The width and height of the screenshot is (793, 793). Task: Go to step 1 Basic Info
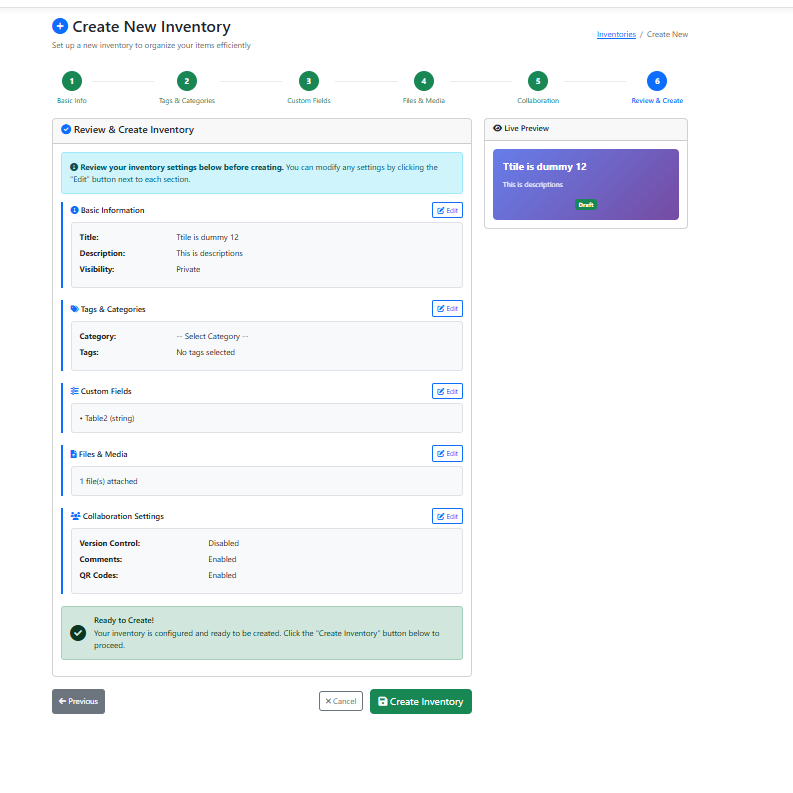tap(71, 82)
